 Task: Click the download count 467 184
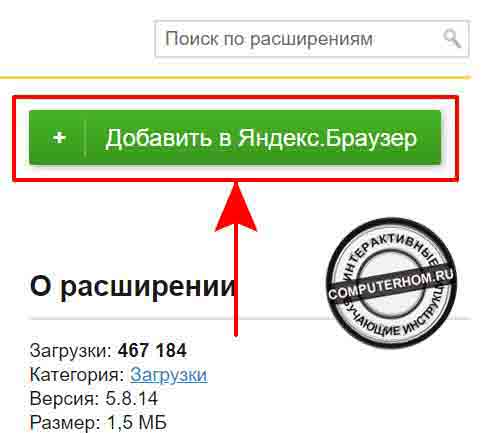click(x=152, y=351)
